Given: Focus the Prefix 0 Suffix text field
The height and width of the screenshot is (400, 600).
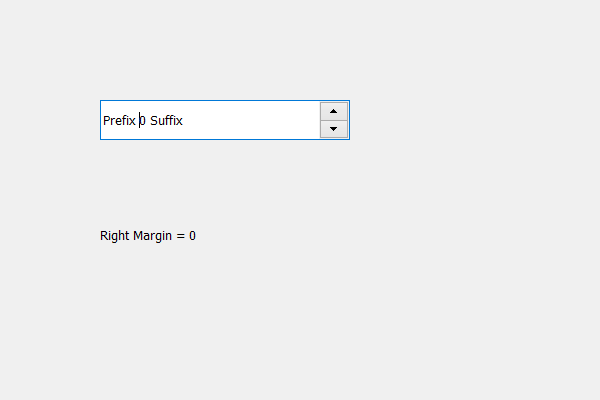Looking at the screenshot, I should tap(210, 120).
